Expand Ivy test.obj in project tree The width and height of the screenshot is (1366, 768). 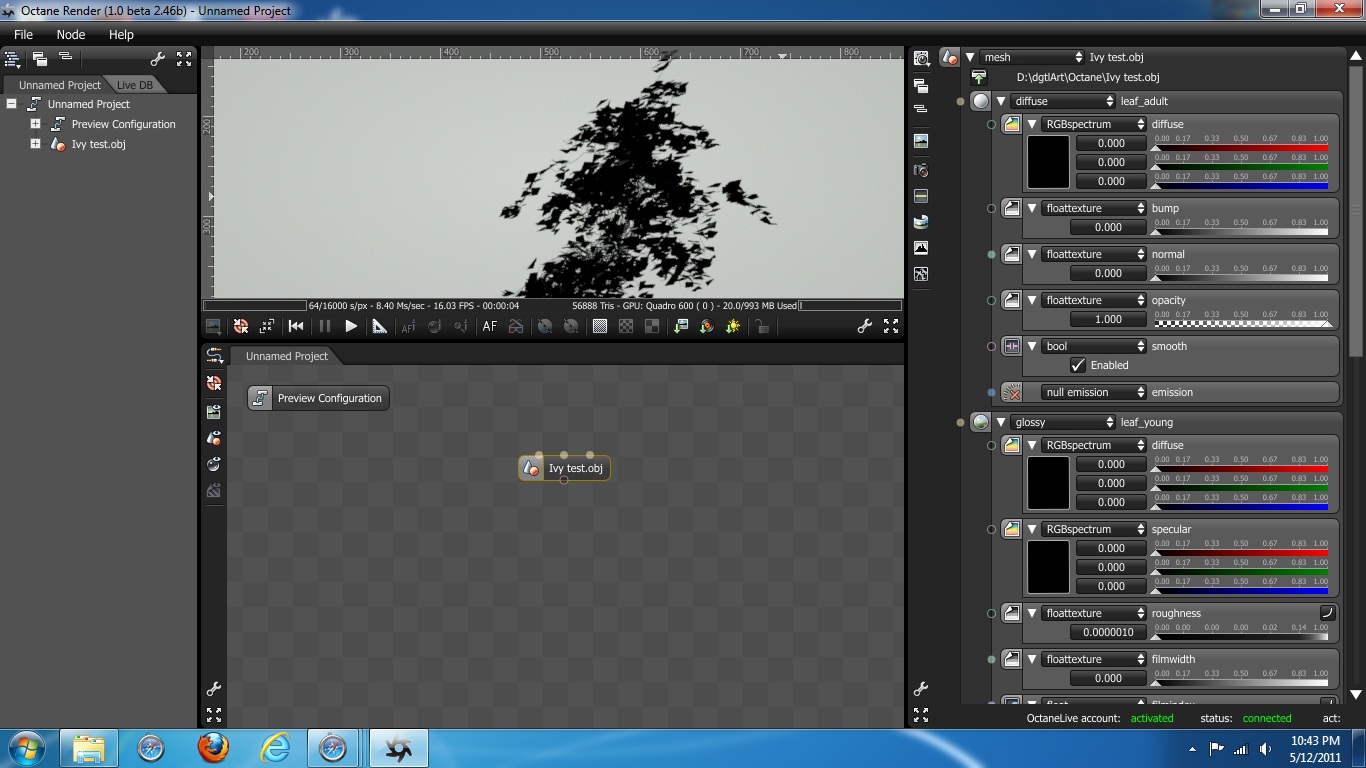pyautogui.click(x=35, y=144)
